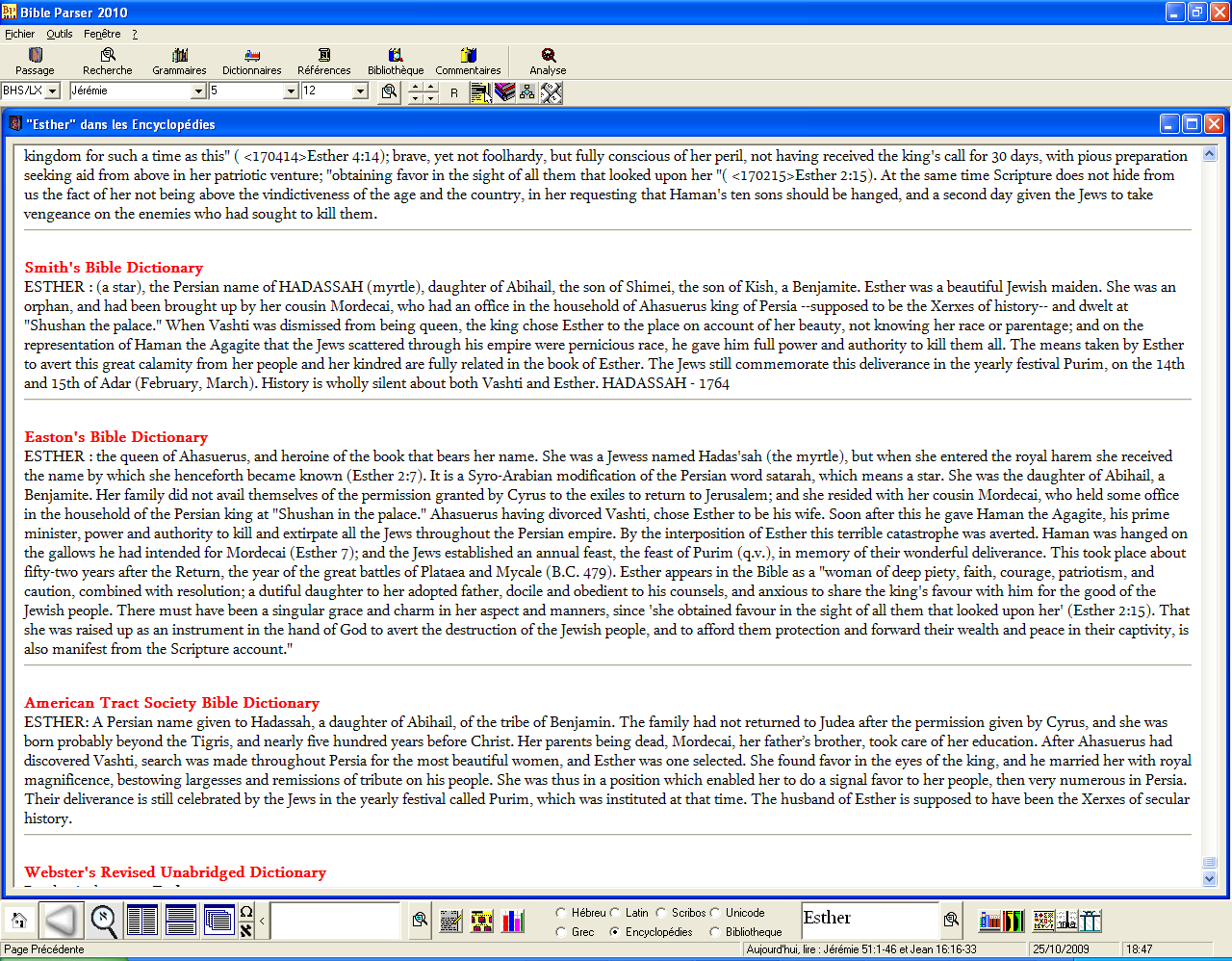
Task: Click the symbols table icon at bottom right
Action: click(1043, 921)
